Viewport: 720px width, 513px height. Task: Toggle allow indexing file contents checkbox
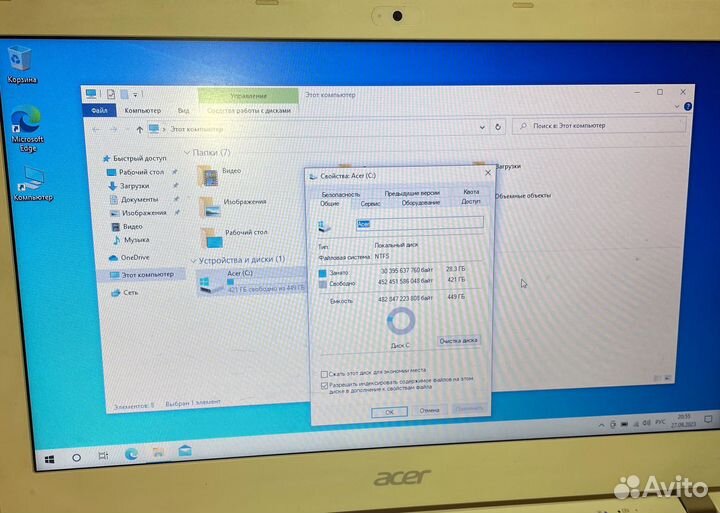[325, 385]
